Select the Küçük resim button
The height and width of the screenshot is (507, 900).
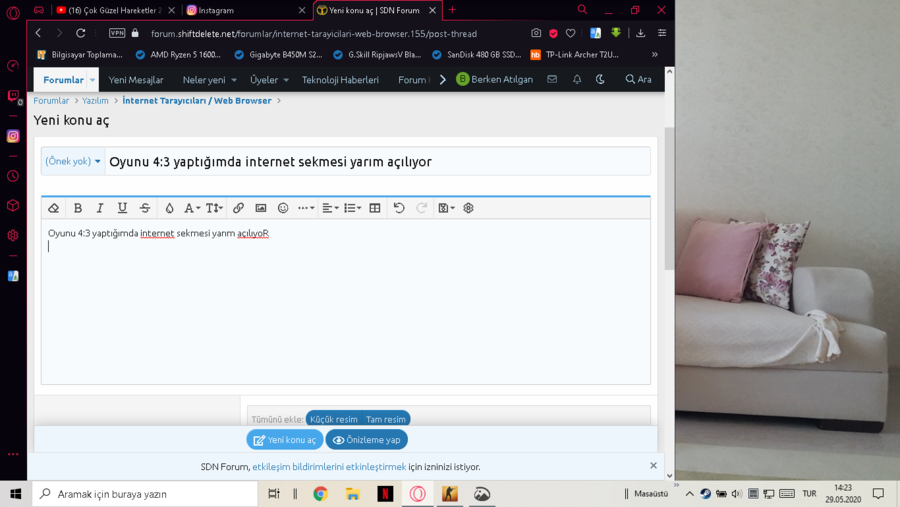click(333, 419)
